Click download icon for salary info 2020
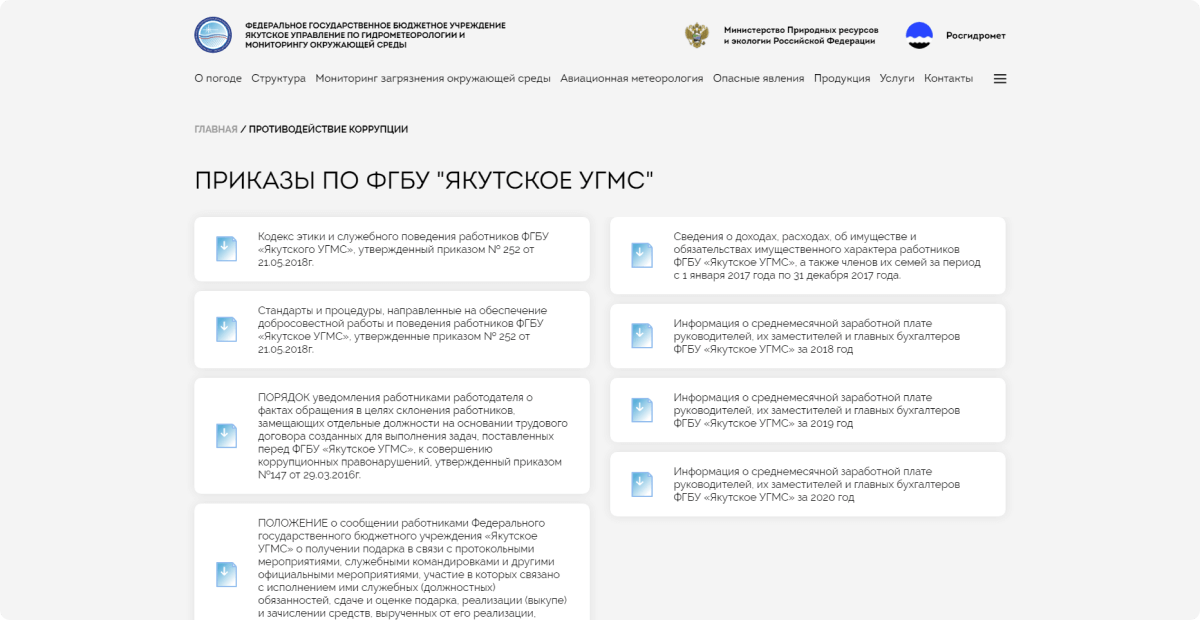This screenshot has height=620, width=1200. click(x=642, y=484)
